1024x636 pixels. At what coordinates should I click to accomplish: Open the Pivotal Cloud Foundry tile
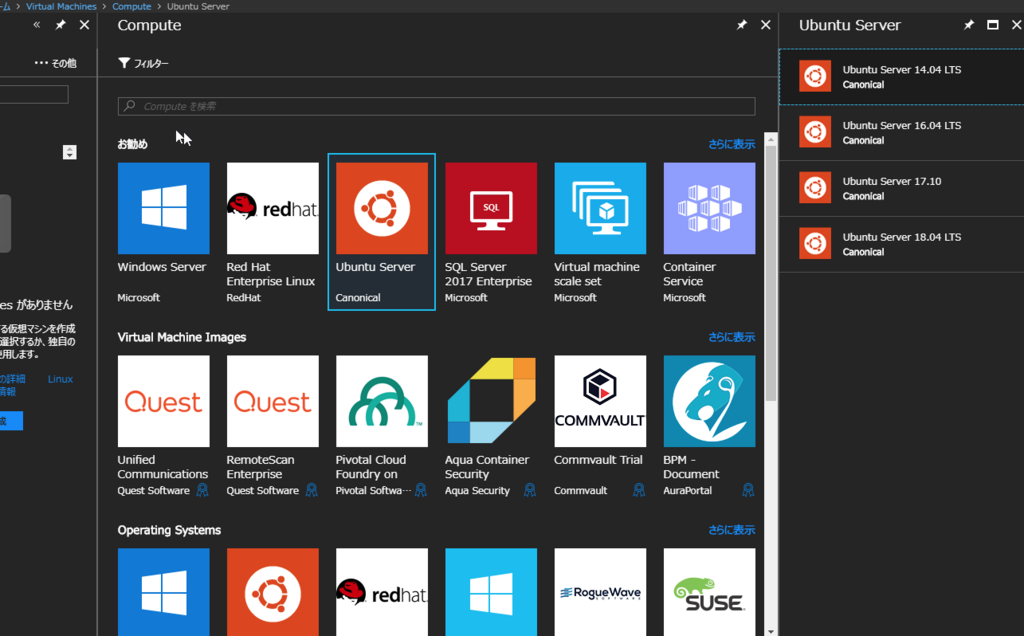(381, 425)
